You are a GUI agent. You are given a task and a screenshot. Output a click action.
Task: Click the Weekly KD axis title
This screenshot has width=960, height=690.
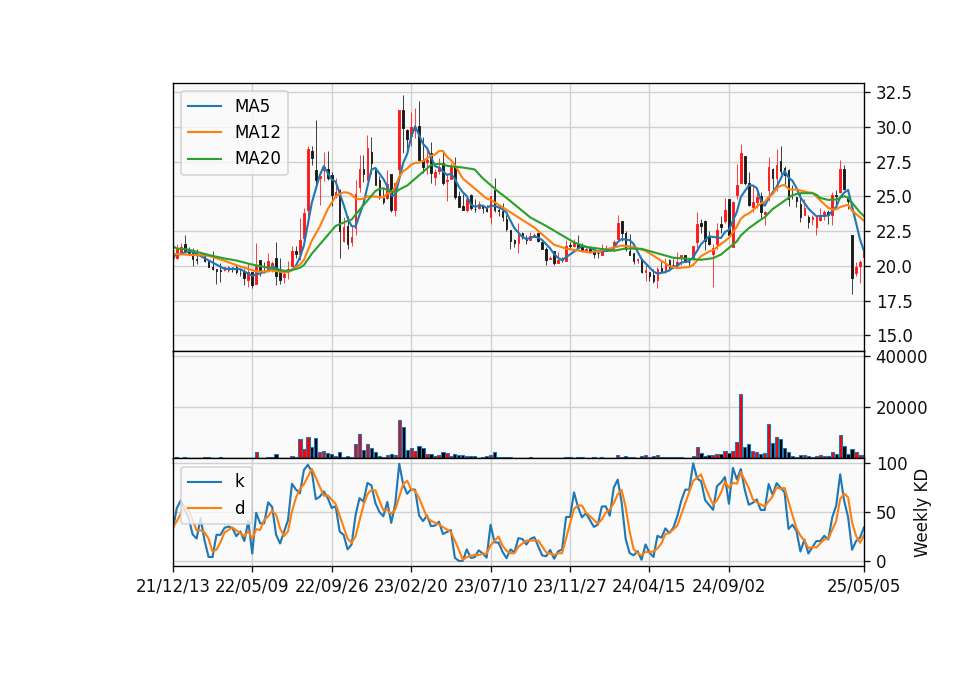click(x=921, y=513)
